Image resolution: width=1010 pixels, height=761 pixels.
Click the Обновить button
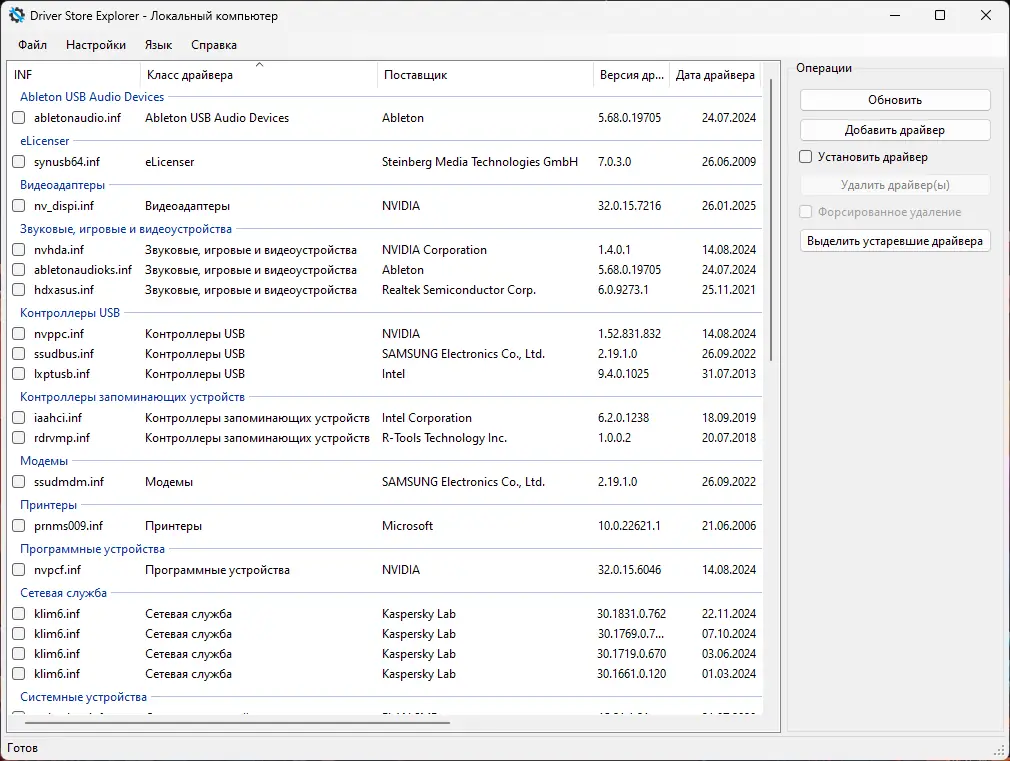coord(895,100)
